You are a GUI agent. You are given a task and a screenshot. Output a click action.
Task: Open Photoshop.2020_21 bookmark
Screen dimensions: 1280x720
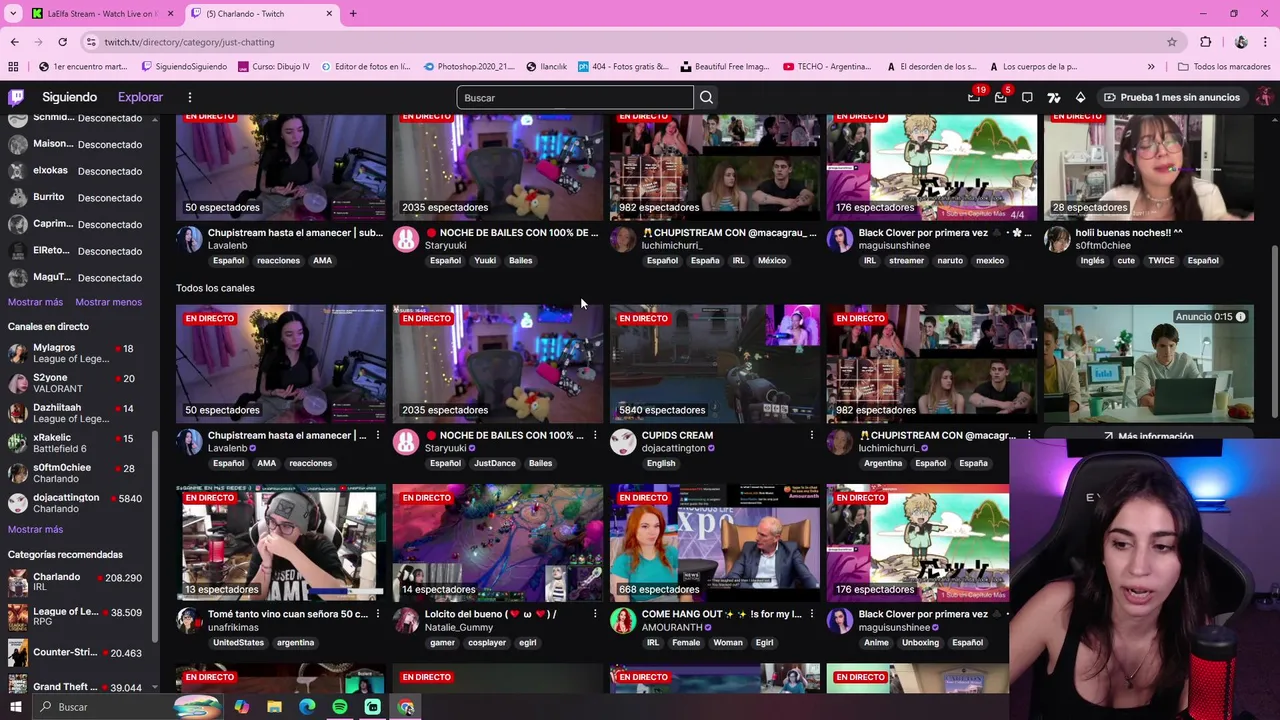469,67
